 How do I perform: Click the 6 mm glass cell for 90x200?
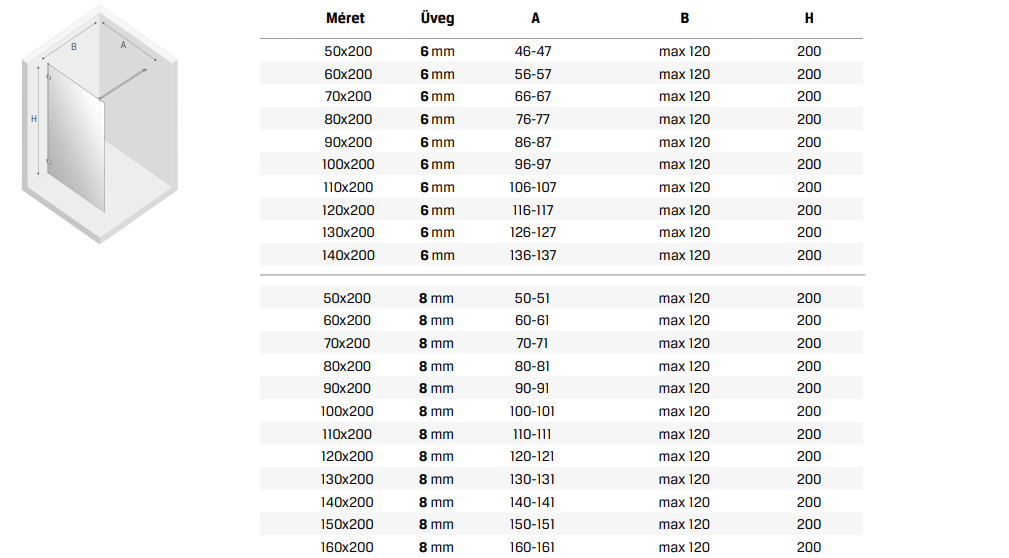pos(438,142)
